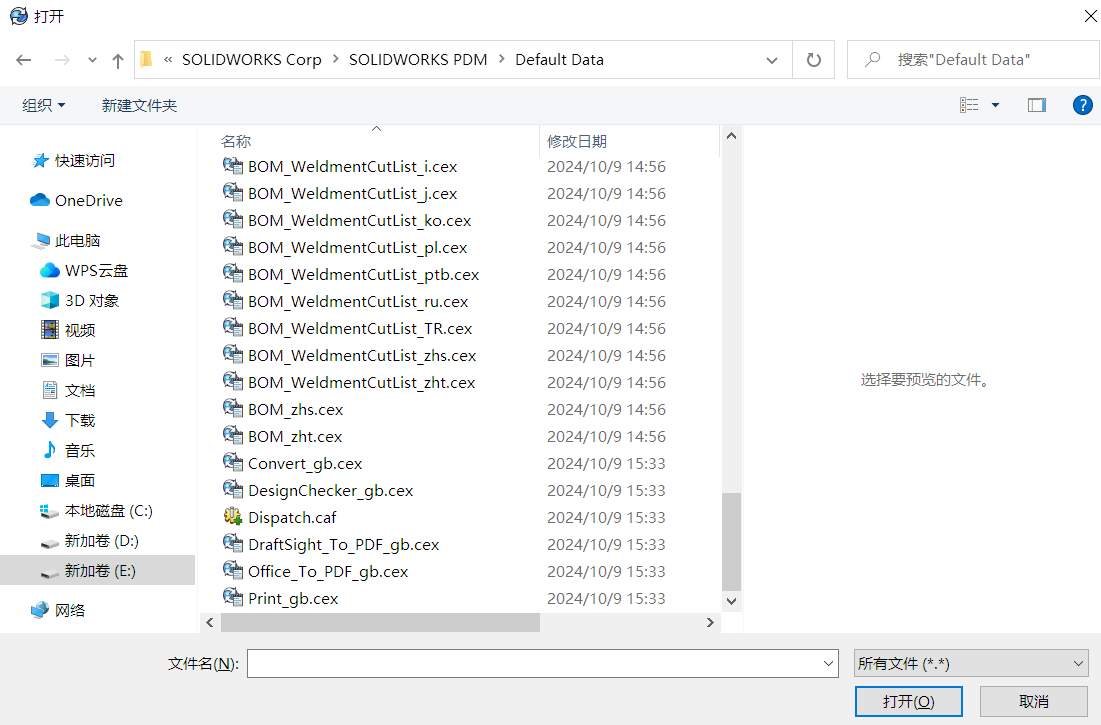Click the Forward navigation arrow

coord(62,60)
